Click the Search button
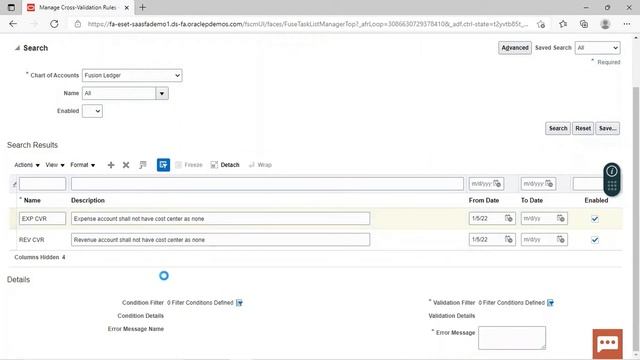The height and width of the screenshot is (360, 640). point(558,128)
